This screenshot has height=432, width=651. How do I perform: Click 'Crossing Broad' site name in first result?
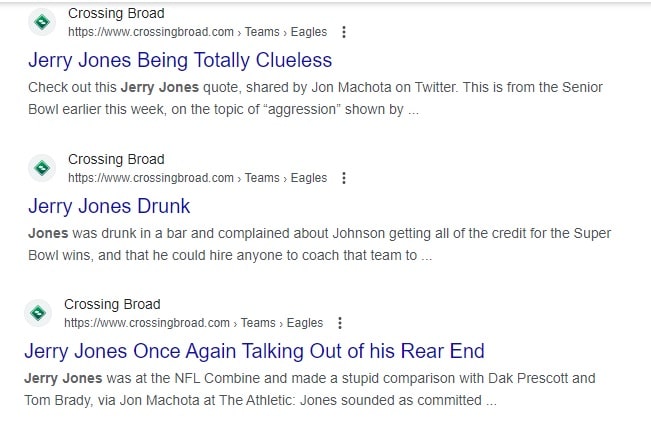(116, 14)
